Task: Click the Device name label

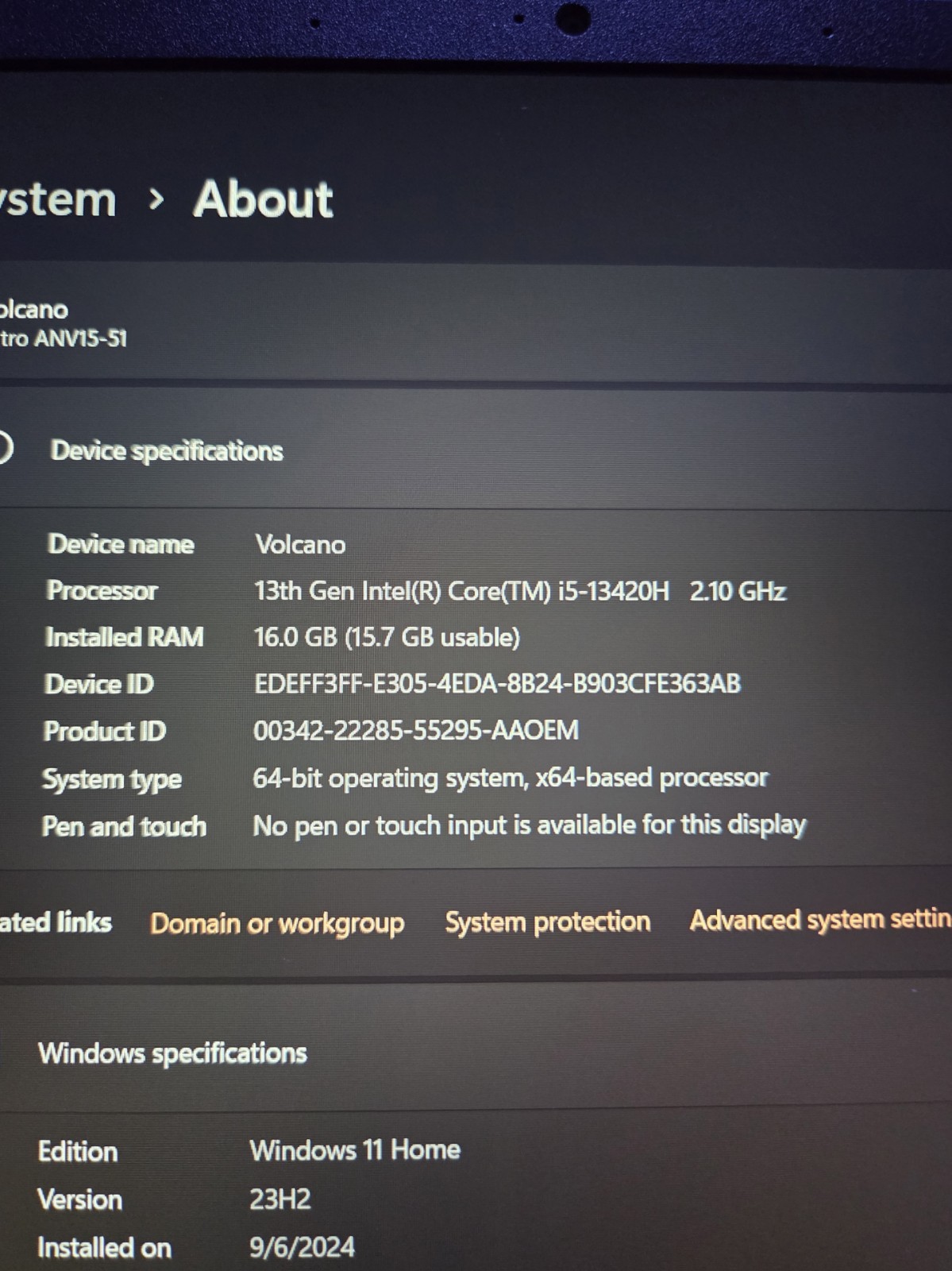Action: coord(121,544)
